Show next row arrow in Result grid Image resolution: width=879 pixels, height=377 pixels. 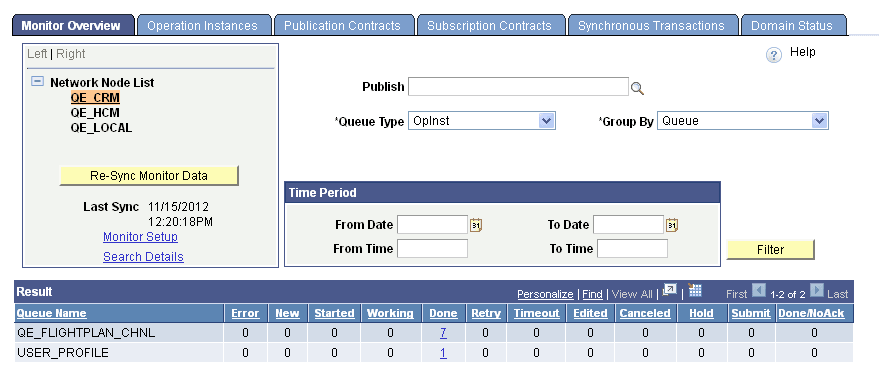point(817,291)
